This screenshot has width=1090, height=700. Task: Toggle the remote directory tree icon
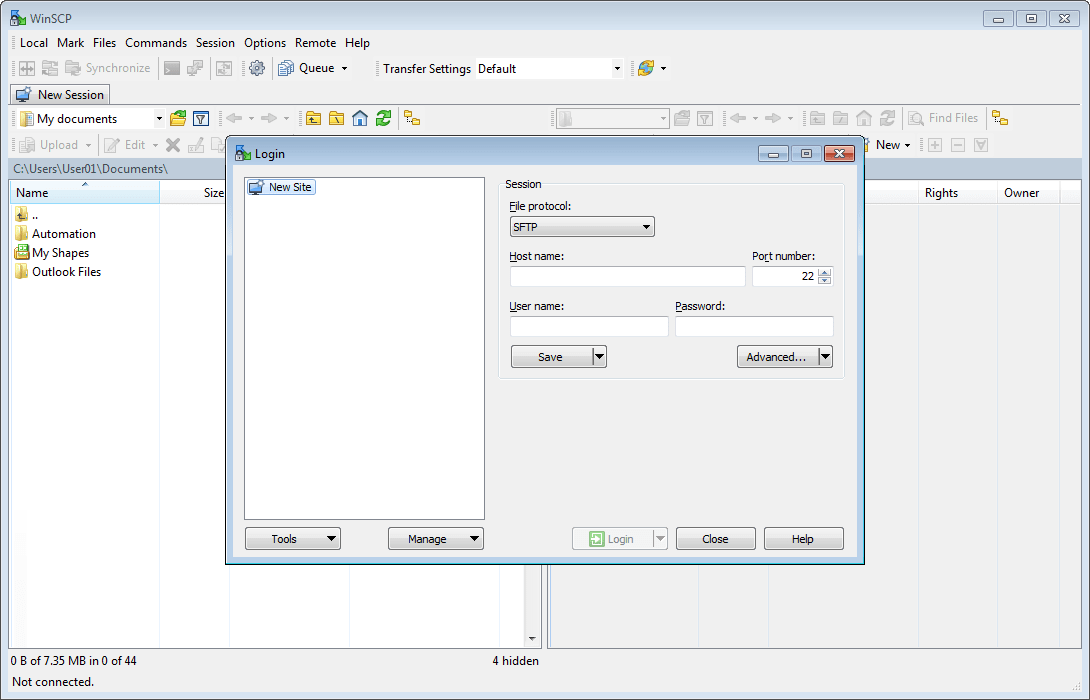(1000, 118)
